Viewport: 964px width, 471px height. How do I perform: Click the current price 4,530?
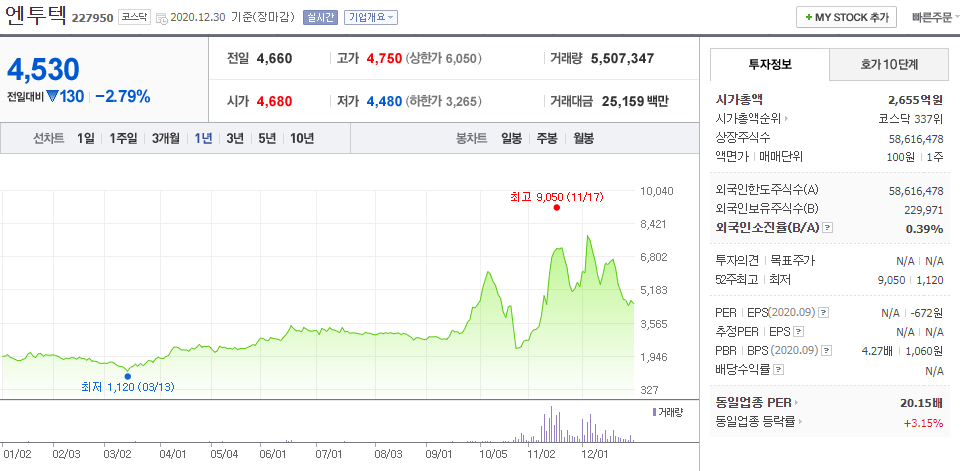[x=43, y=69]
